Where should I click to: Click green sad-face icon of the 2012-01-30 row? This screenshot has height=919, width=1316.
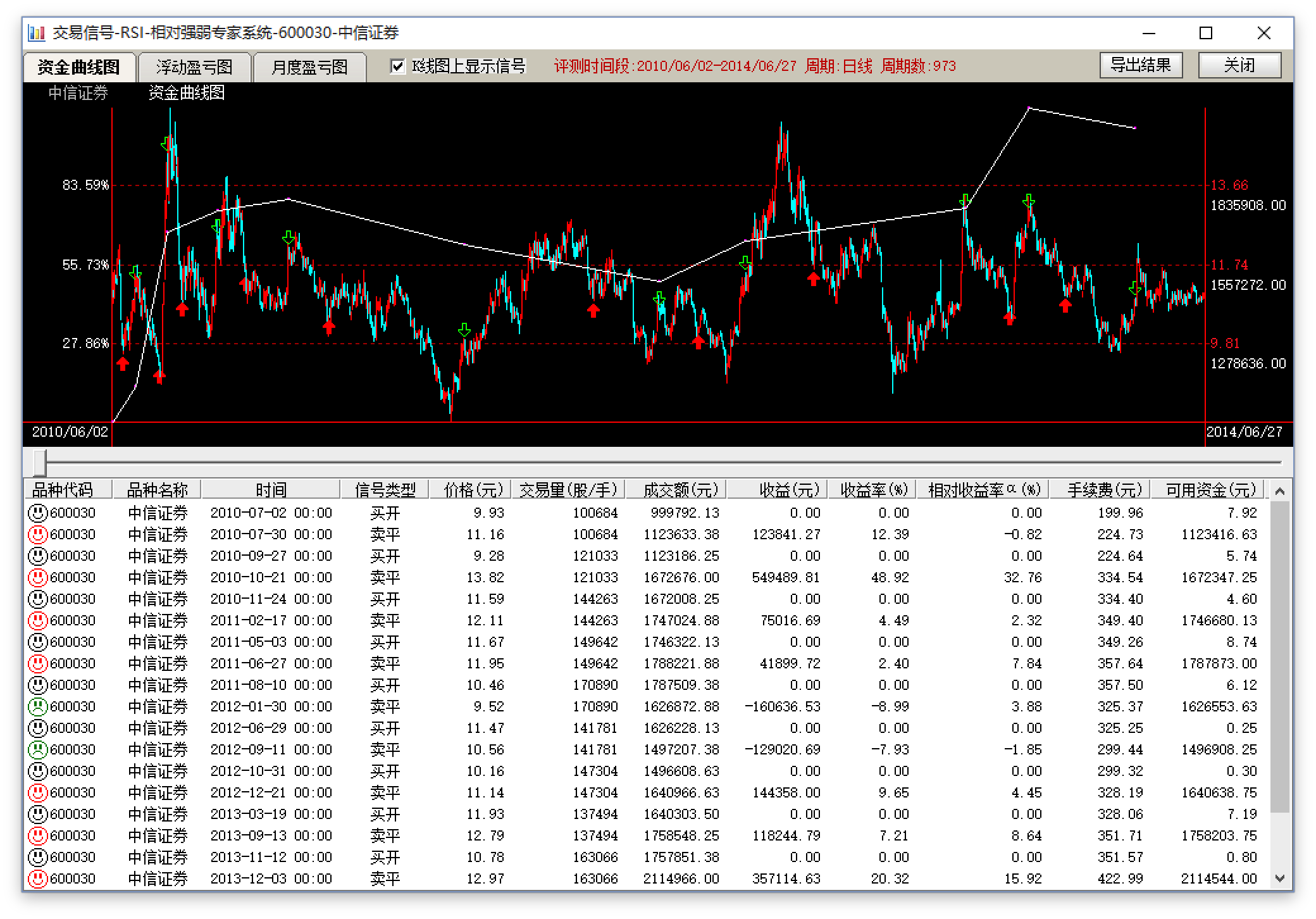38,706
